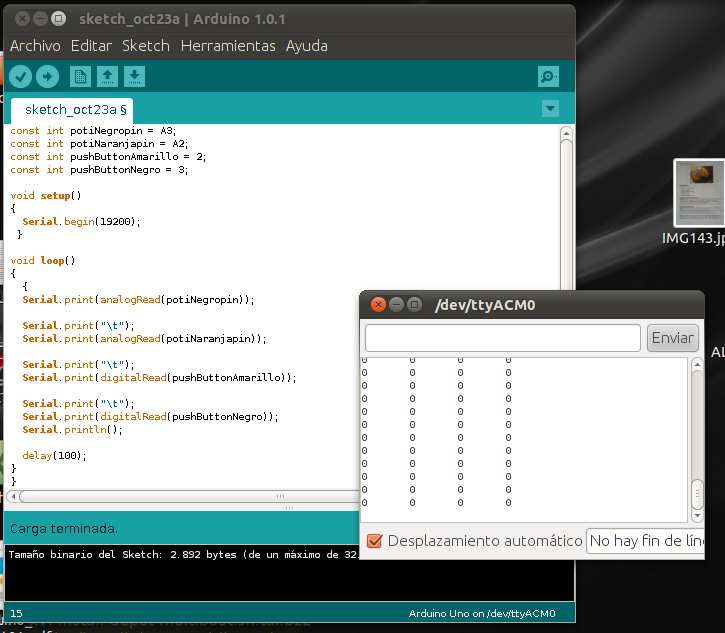Save sketch with the Save down-arrow icon
725x633 pixels.
(x=135, y=76)
